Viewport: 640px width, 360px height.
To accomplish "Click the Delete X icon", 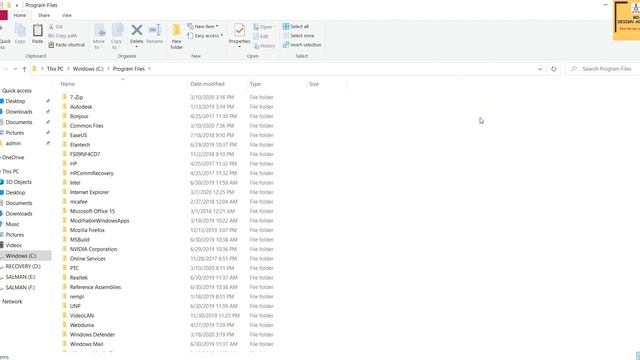I will (137, 30).
